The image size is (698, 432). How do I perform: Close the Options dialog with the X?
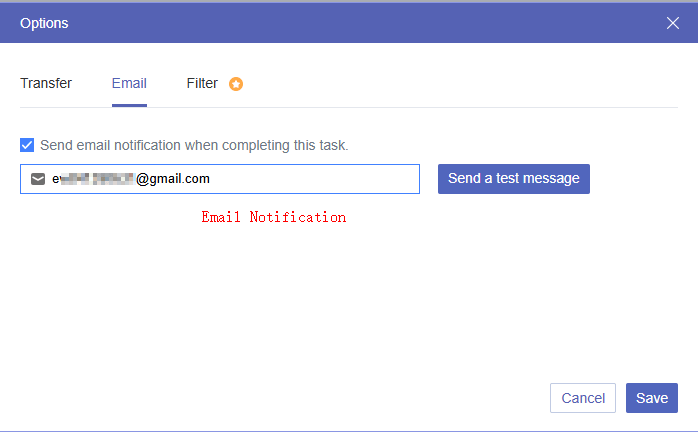tap(673, 23)
